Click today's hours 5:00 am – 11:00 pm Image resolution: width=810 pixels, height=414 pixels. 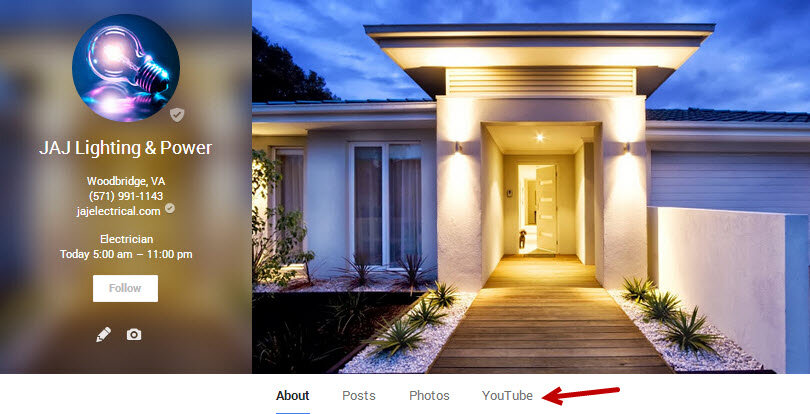click(x=126, y=254)
